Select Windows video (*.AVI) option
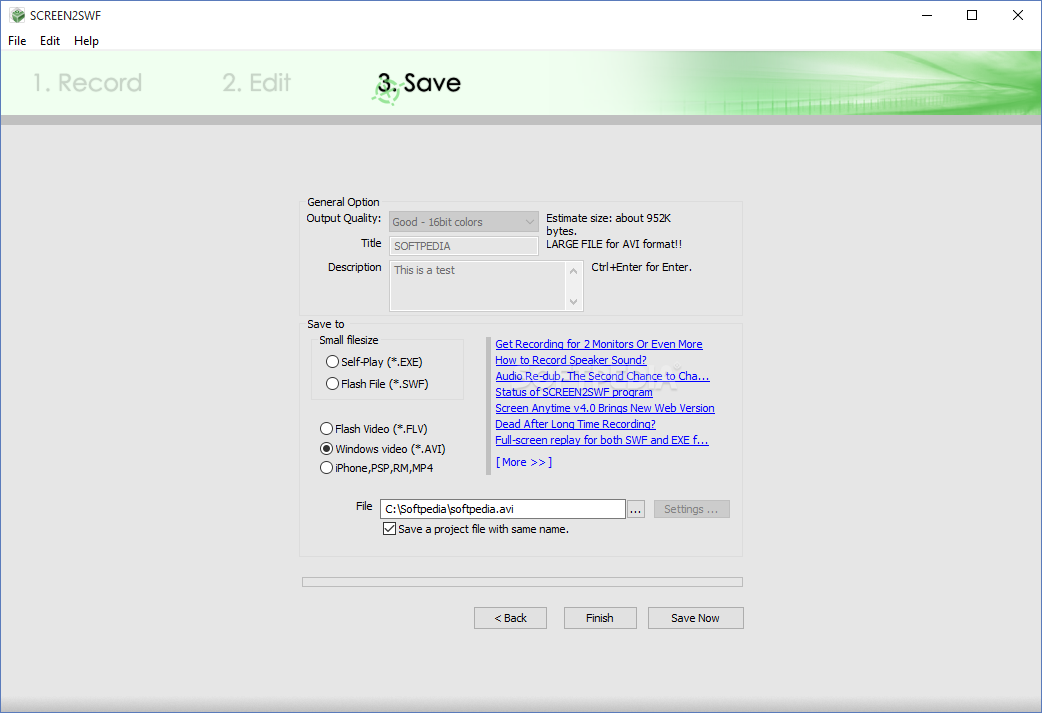1042x713 pixels. click(383, 449)
